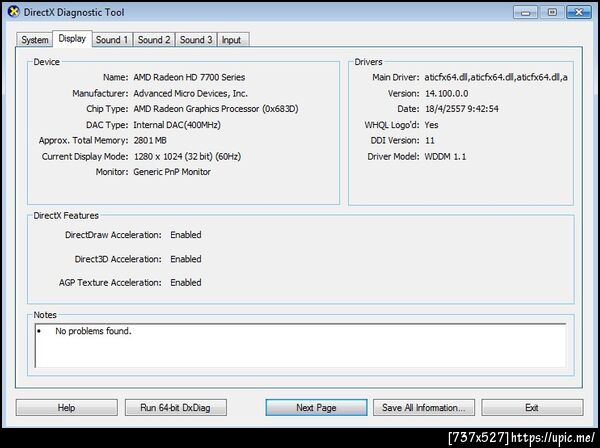Viewport: 600px width, 448px height.
Task: Click the 'Device' group heading
Action: click(x=47, y=62)
